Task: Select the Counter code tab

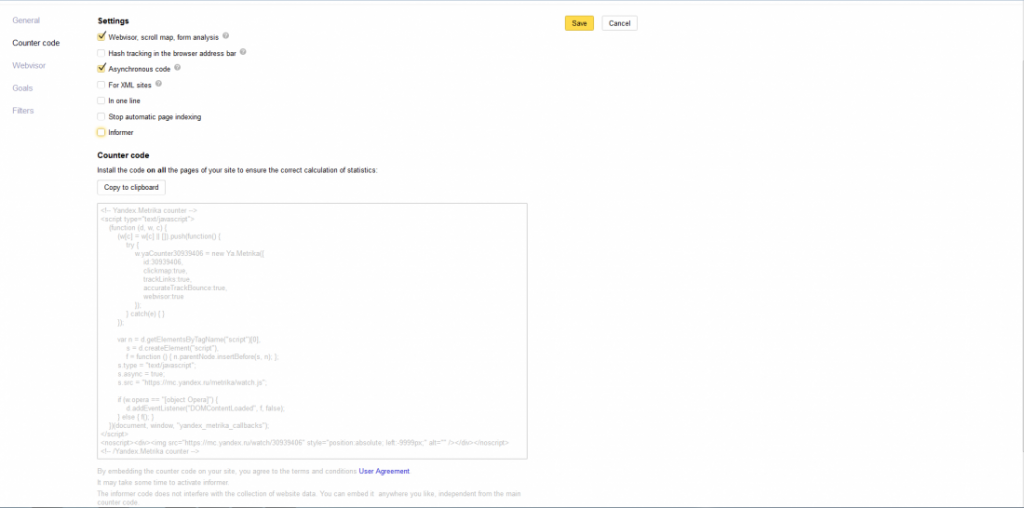Action: pyautogui.click(x=36, y=43)
